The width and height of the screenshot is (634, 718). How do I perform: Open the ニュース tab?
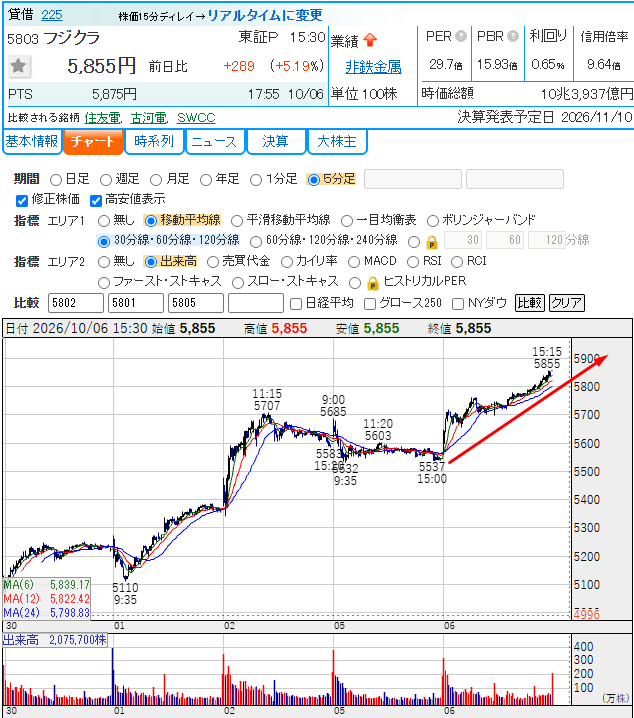click(x=215, y=141)
